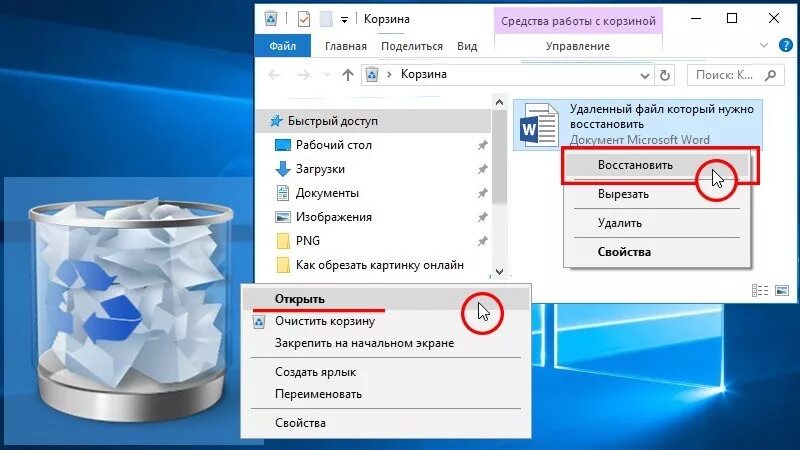The height and width of the screenshot is (450, 800).
Task: Select the deleted Word document icon
Action: [x=539, y=126]
